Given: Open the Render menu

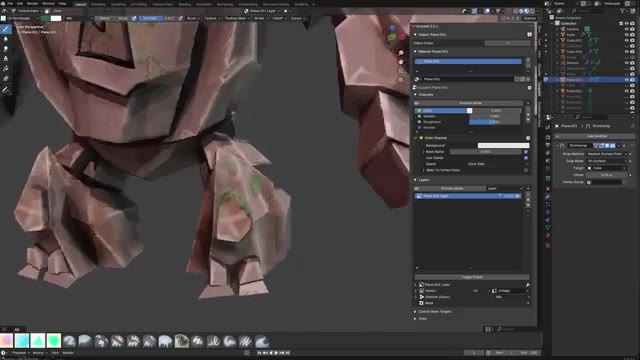Looking at the screenshot, I should point(32,4).
